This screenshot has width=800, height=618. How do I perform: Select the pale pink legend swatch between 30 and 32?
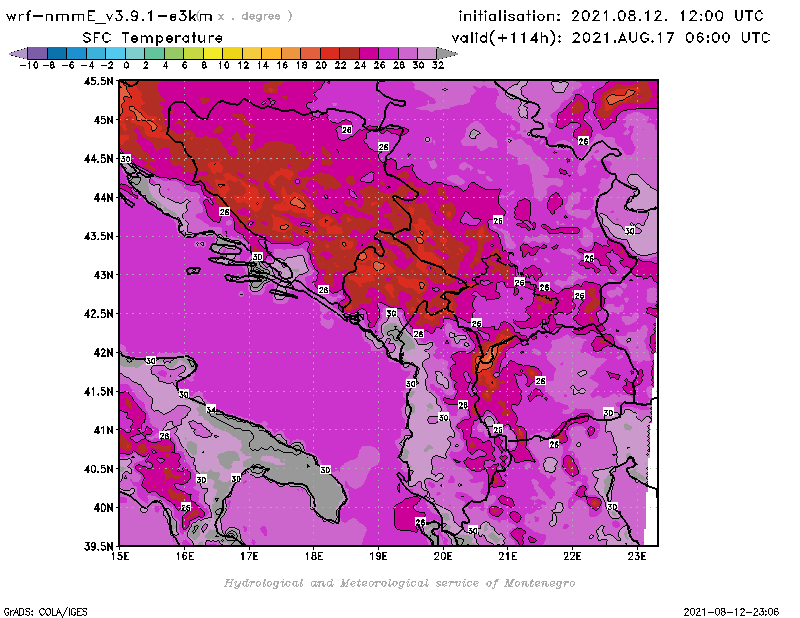coord(427,53)
